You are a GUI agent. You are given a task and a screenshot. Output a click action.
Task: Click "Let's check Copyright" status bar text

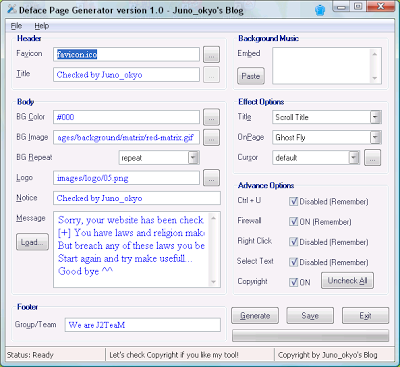[x=174, y=355]
